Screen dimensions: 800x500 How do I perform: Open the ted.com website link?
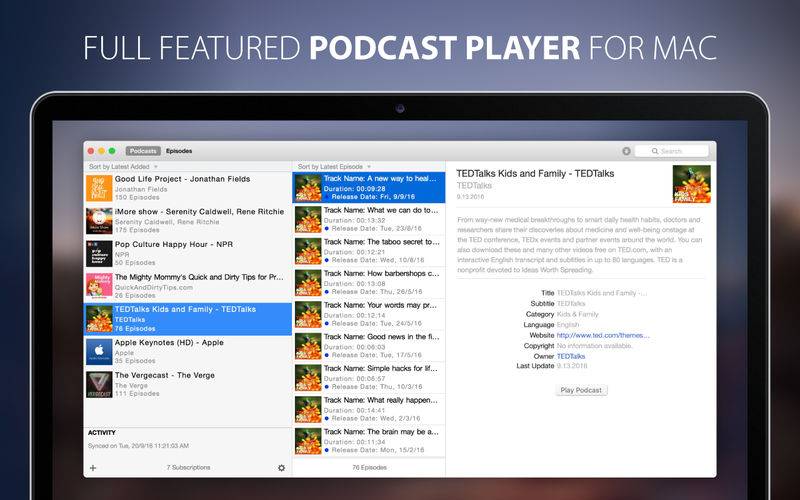[603, 335]
